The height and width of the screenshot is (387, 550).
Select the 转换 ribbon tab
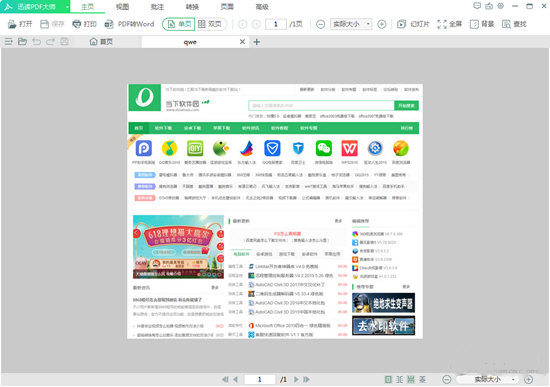pyautogui.click(x=192, y=7)
